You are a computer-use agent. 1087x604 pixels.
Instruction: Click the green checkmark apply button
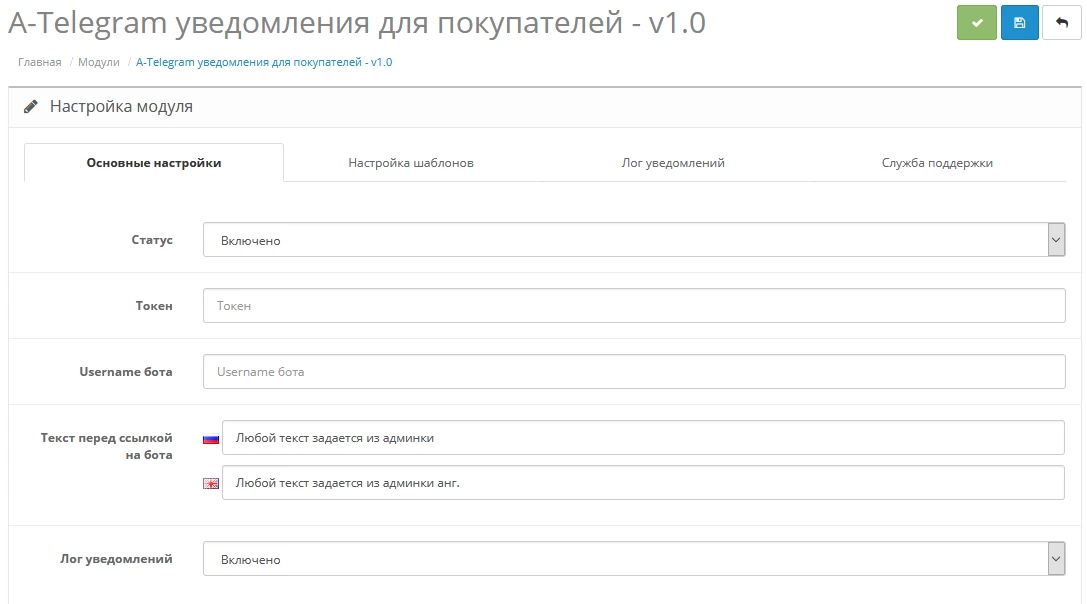pos(976,23)
